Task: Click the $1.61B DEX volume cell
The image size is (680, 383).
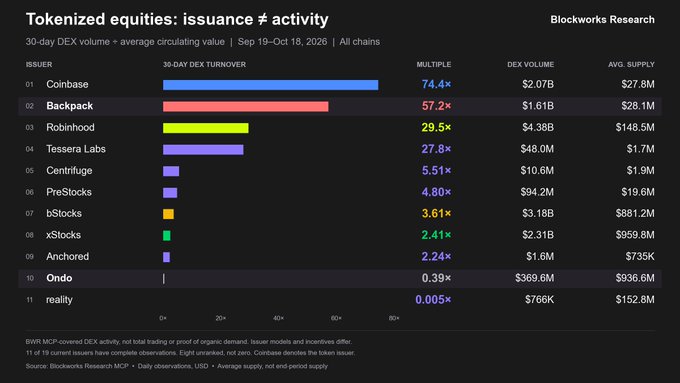Action: point(538,106)
